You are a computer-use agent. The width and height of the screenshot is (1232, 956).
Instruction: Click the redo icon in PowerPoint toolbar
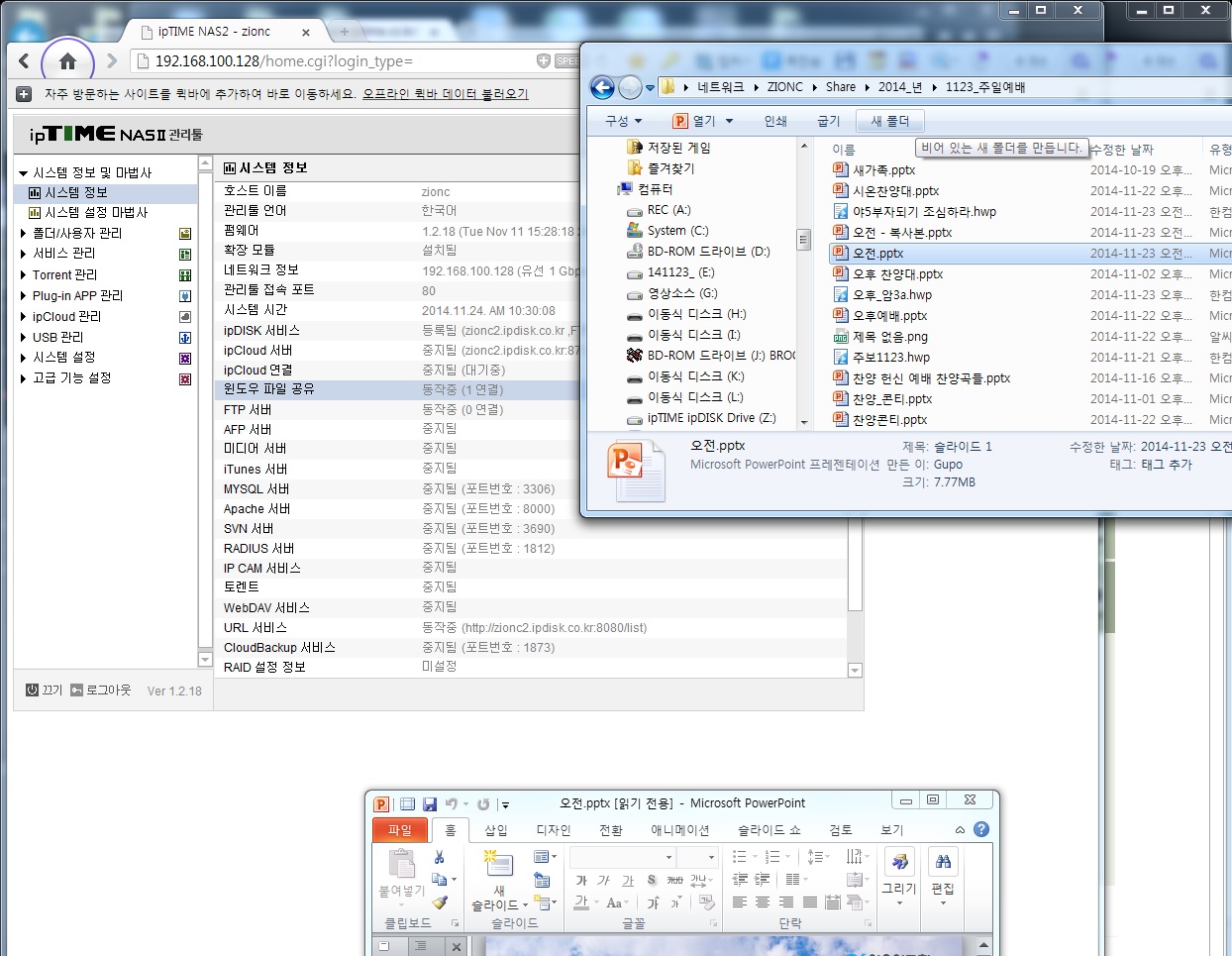(483, 804)
